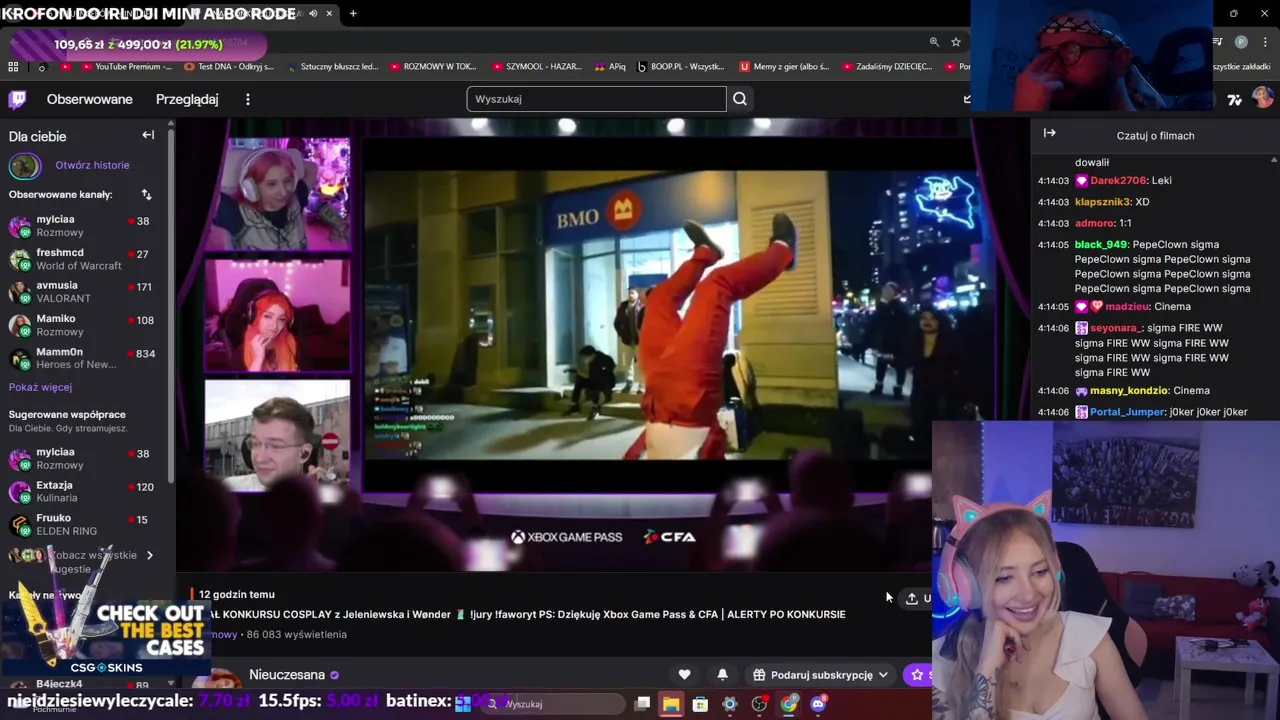Viewport: 1280px width, 720px height.
Task: Open a new browser tab
Action: point(353,13)
